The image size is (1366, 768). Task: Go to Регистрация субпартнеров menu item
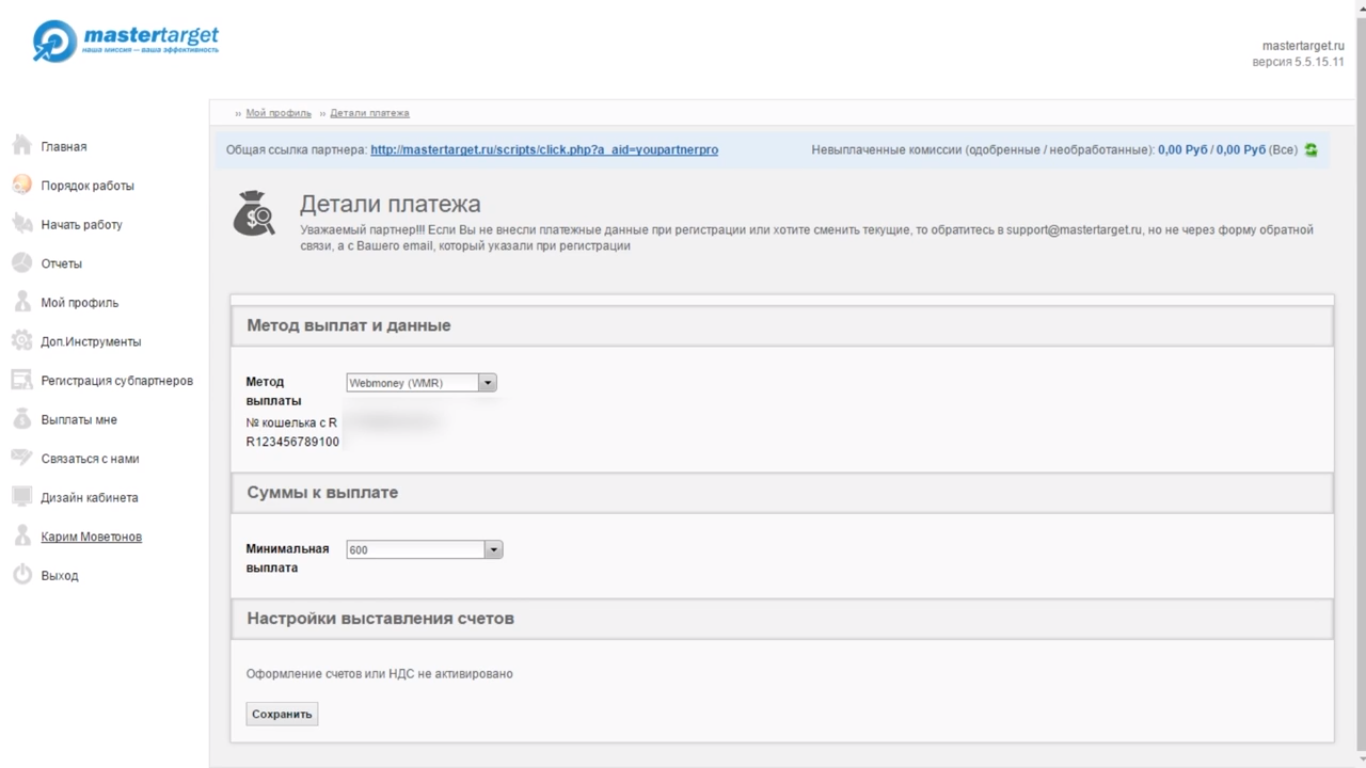coord(116,381)
